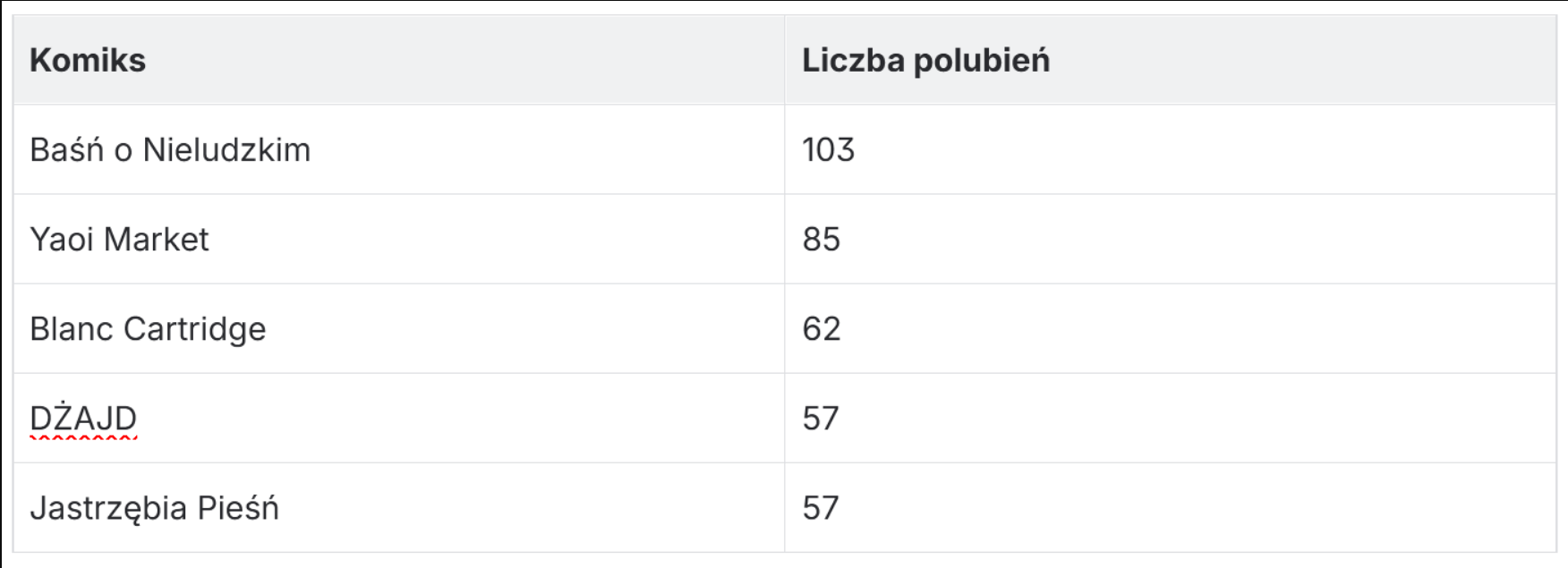
Task: Click the word "Baśń" in the first row
Action: pos(66,149)
